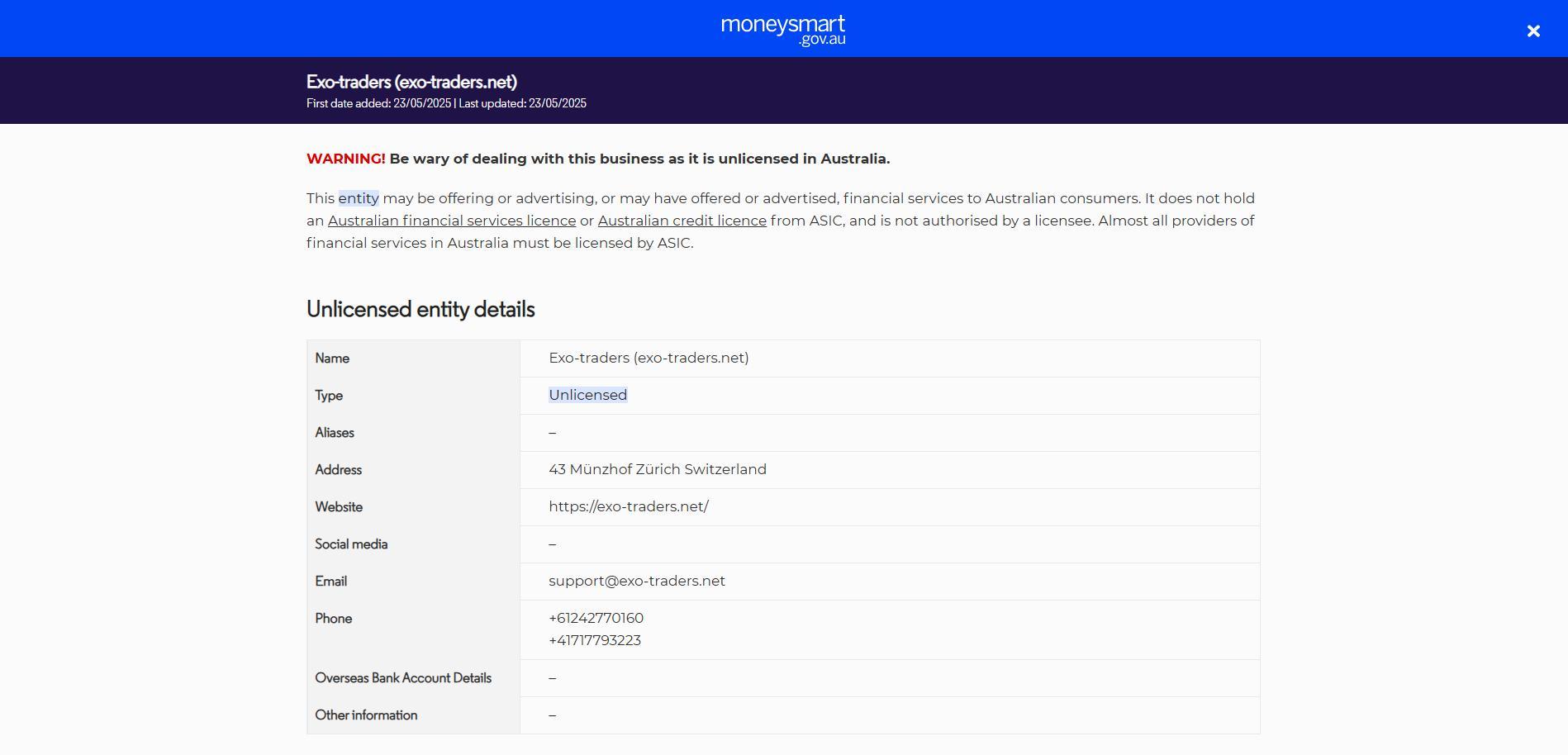Click the red WARNING! label
Viewport: 1568px width, 755px height.
(x=346, y=159)
